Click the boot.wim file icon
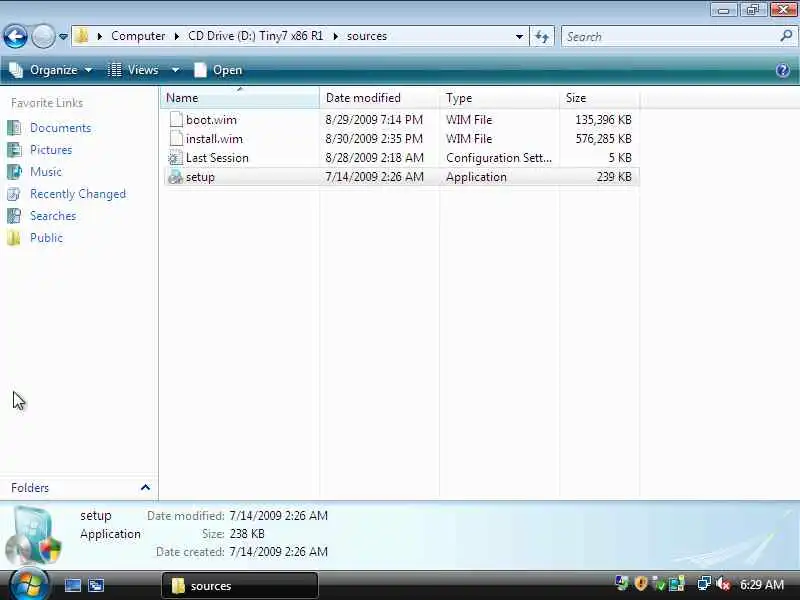 176,119
